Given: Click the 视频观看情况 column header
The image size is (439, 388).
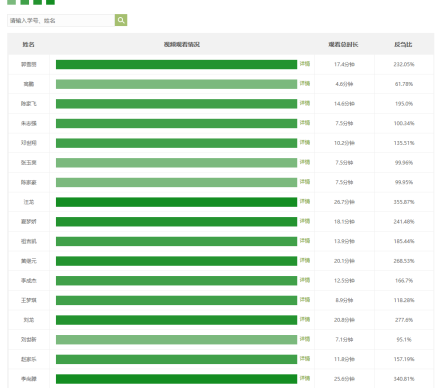Looking at the screenshot, I should pyautogui.click(x=182, y=44).
